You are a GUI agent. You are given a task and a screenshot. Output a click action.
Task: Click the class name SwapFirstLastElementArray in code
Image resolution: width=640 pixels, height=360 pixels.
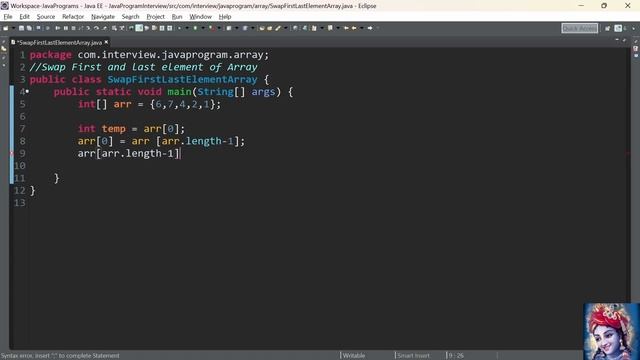click(x=182, y=79)
